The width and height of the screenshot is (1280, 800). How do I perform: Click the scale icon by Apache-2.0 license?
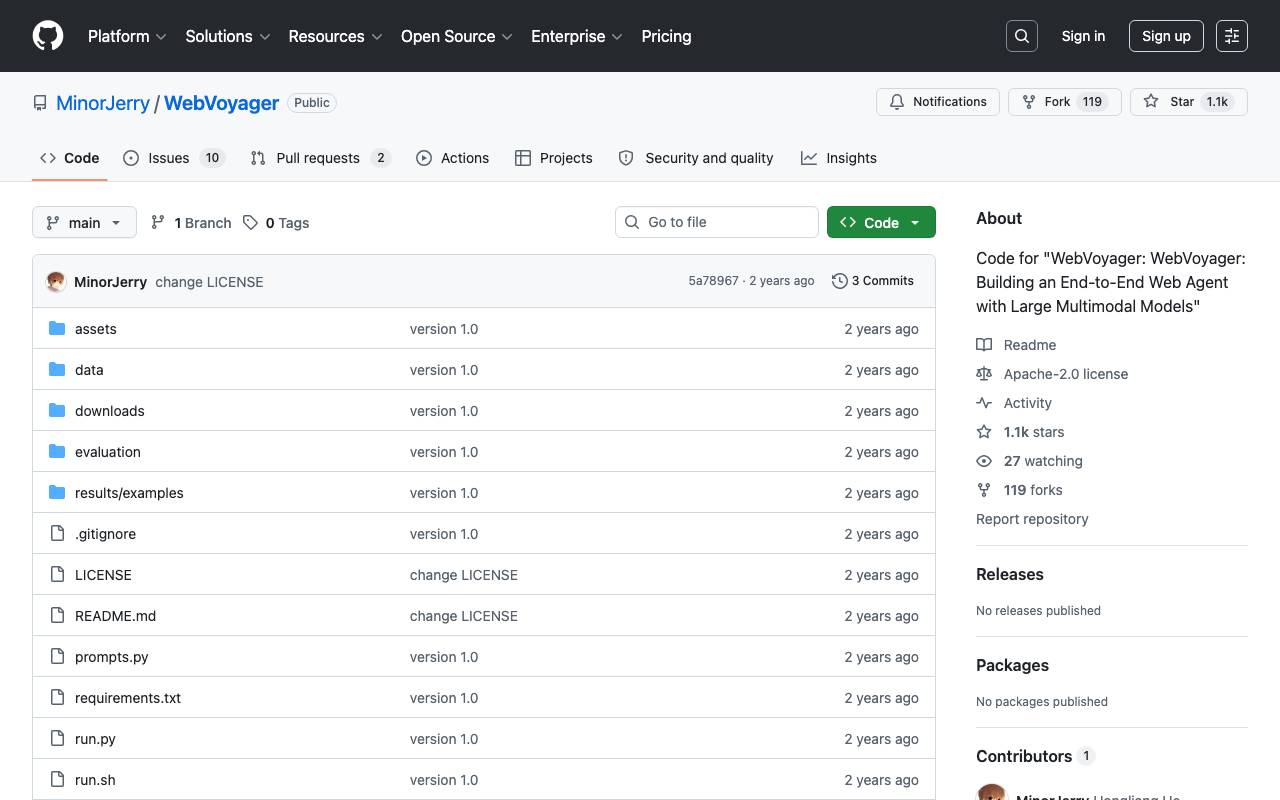pos(984,374)
